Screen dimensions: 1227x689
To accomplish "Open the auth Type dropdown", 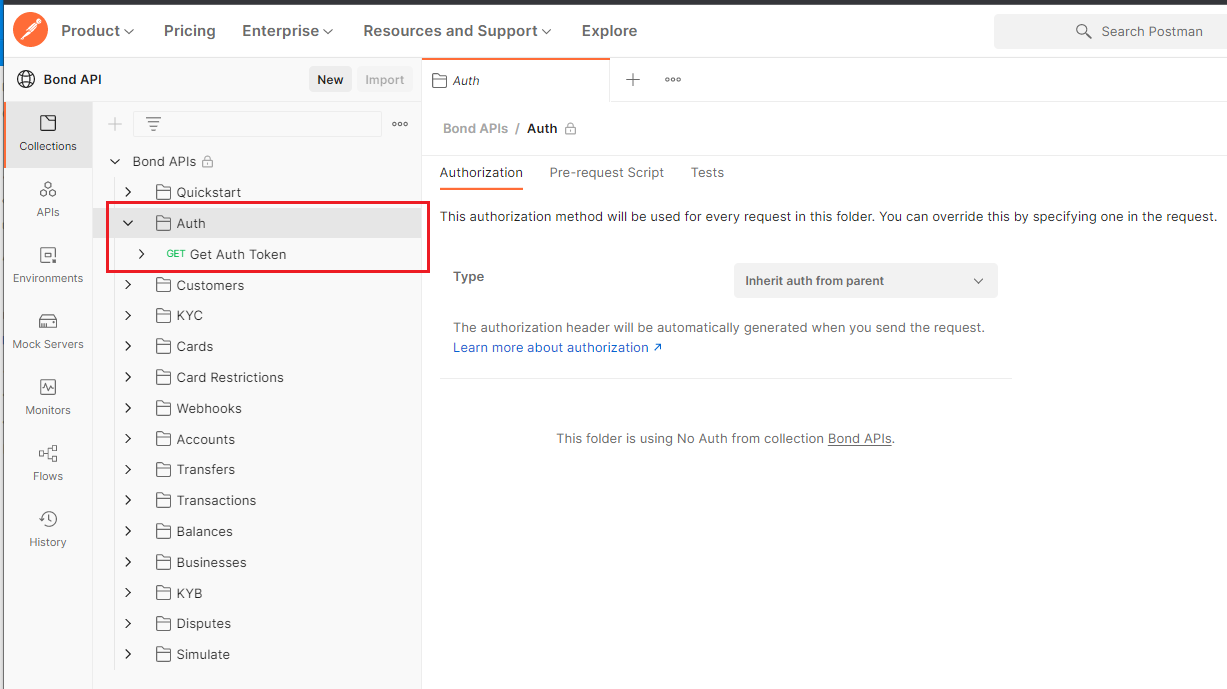I will (x=866, y=281).
